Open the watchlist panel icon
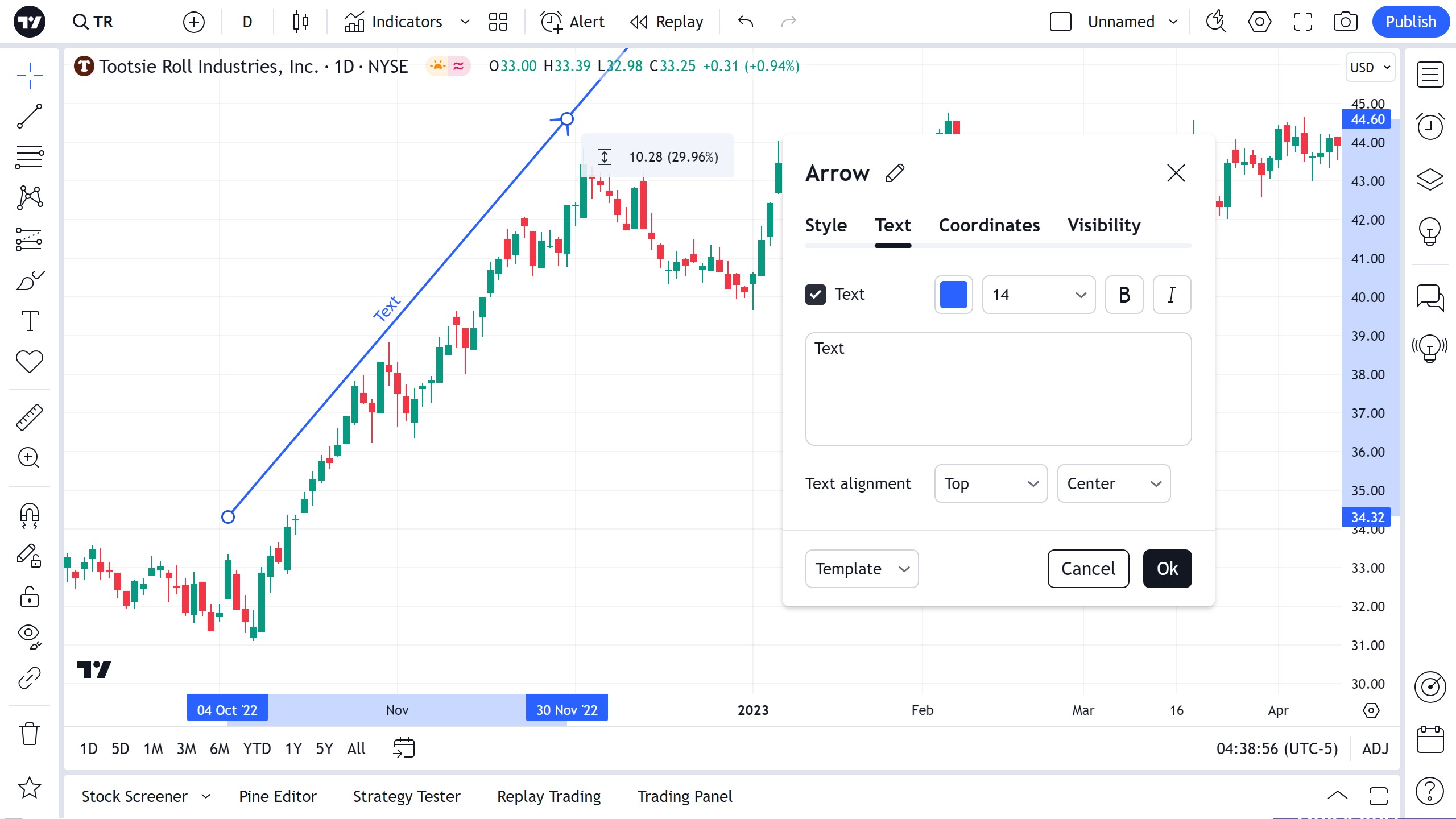Viewport: 1456px width, 819px height. (1430, 75)
